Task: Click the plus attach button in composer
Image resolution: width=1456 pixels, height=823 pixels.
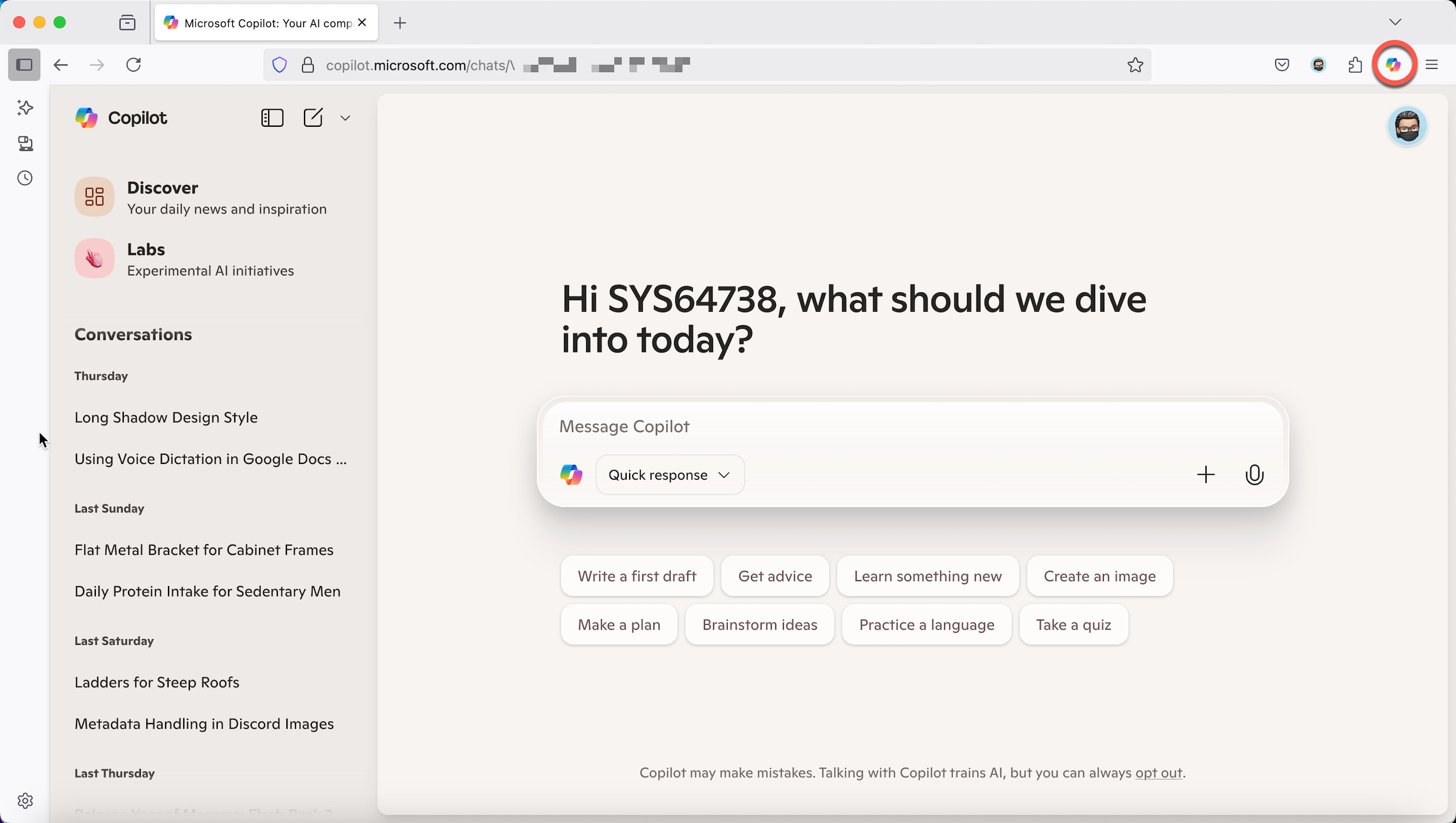Action: [x=1205, y=475]
